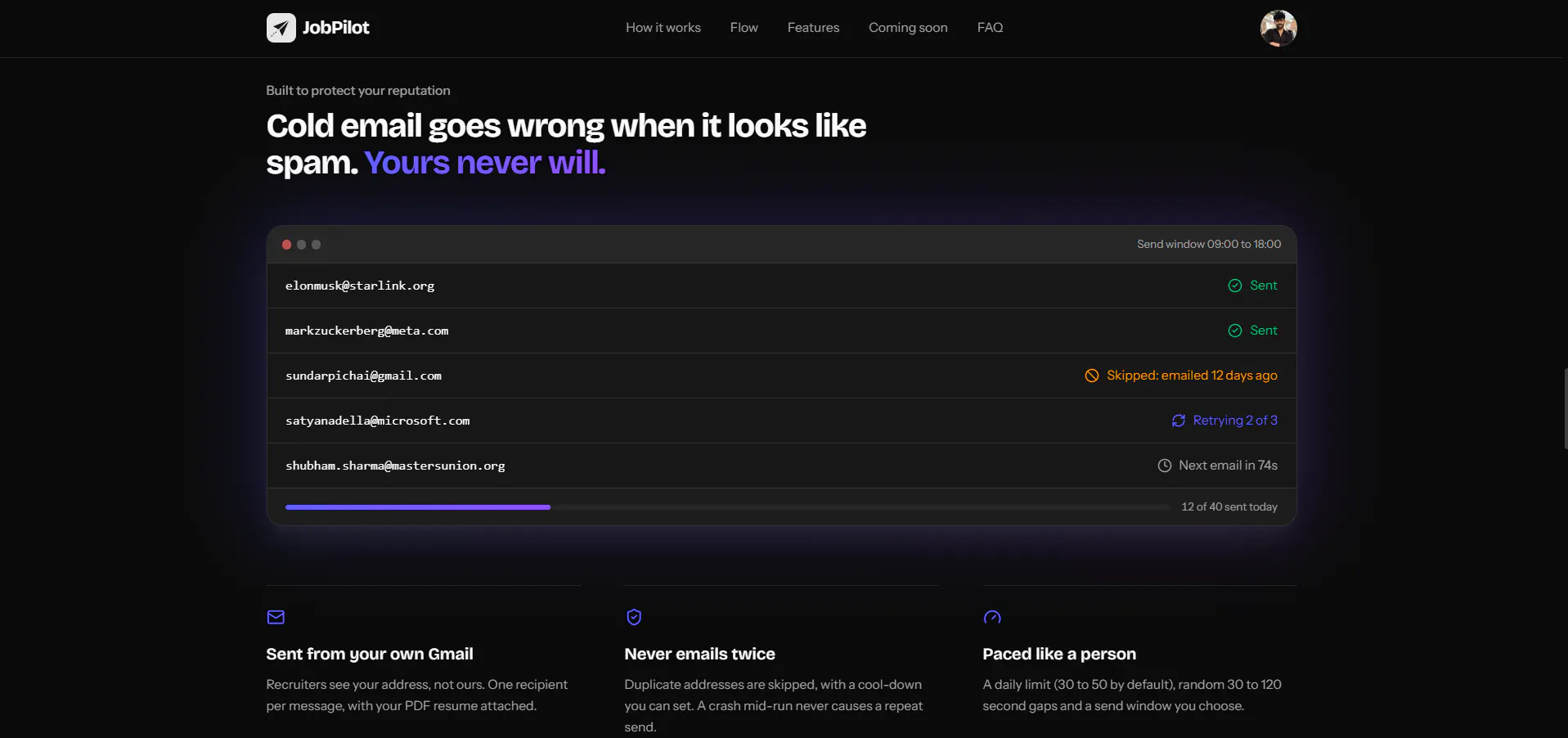The width and height of the screenshot is (1568, 738).
Task: Click the shield icon above Never emails twice
Action: 634,617
